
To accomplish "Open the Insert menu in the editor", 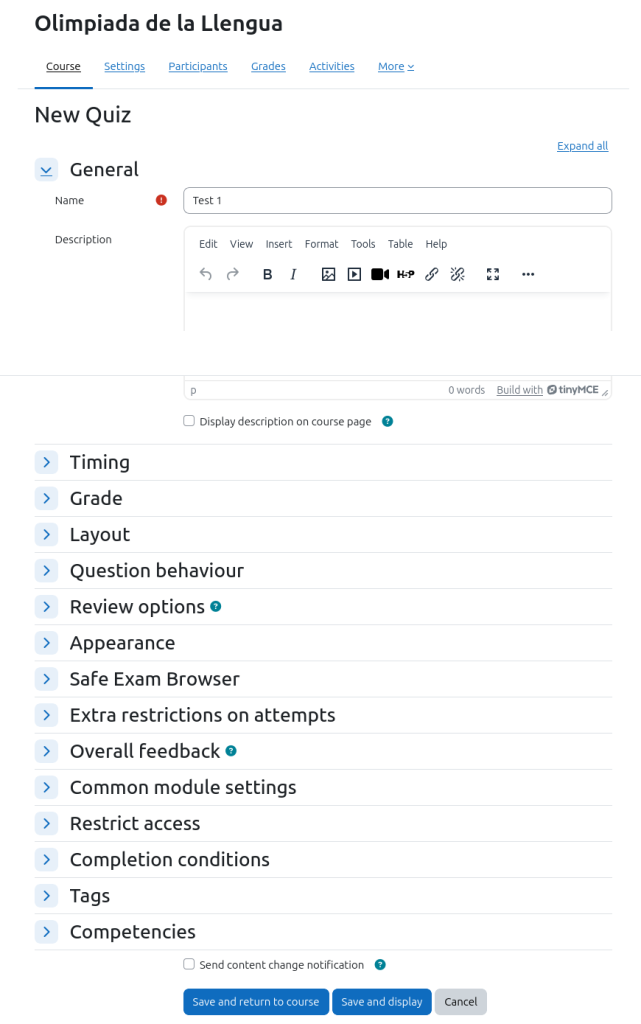I will click(x=279, y=244).
